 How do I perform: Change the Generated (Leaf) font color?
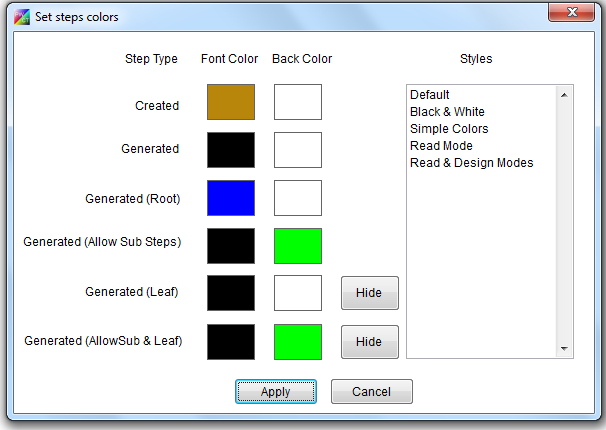pos(231,293)
